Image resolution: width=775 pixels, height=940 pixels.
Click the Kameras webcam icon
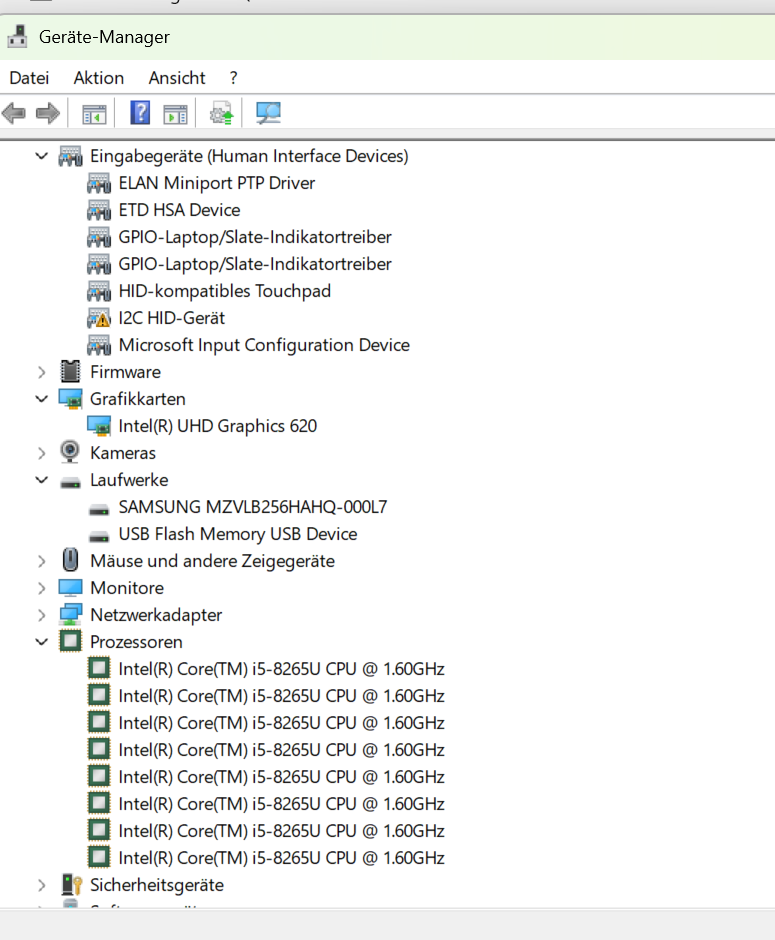click(70, 453)
